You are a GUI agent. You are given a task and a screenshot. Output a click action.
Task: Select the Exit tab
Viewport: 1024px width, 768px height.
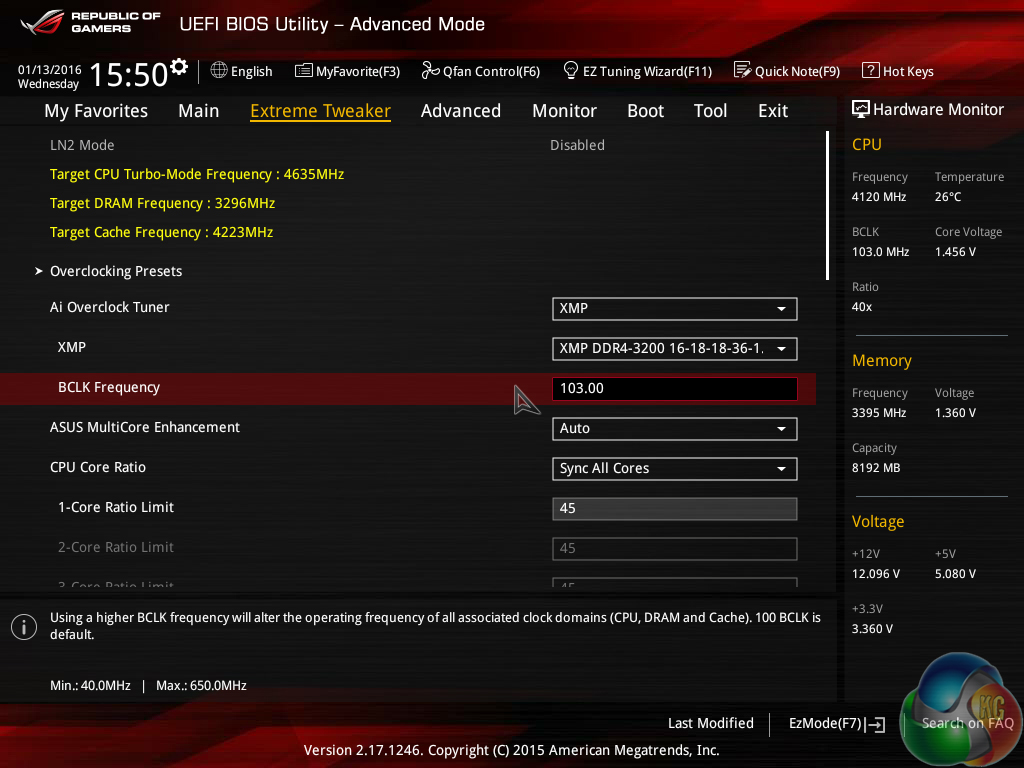click(773, 111)
